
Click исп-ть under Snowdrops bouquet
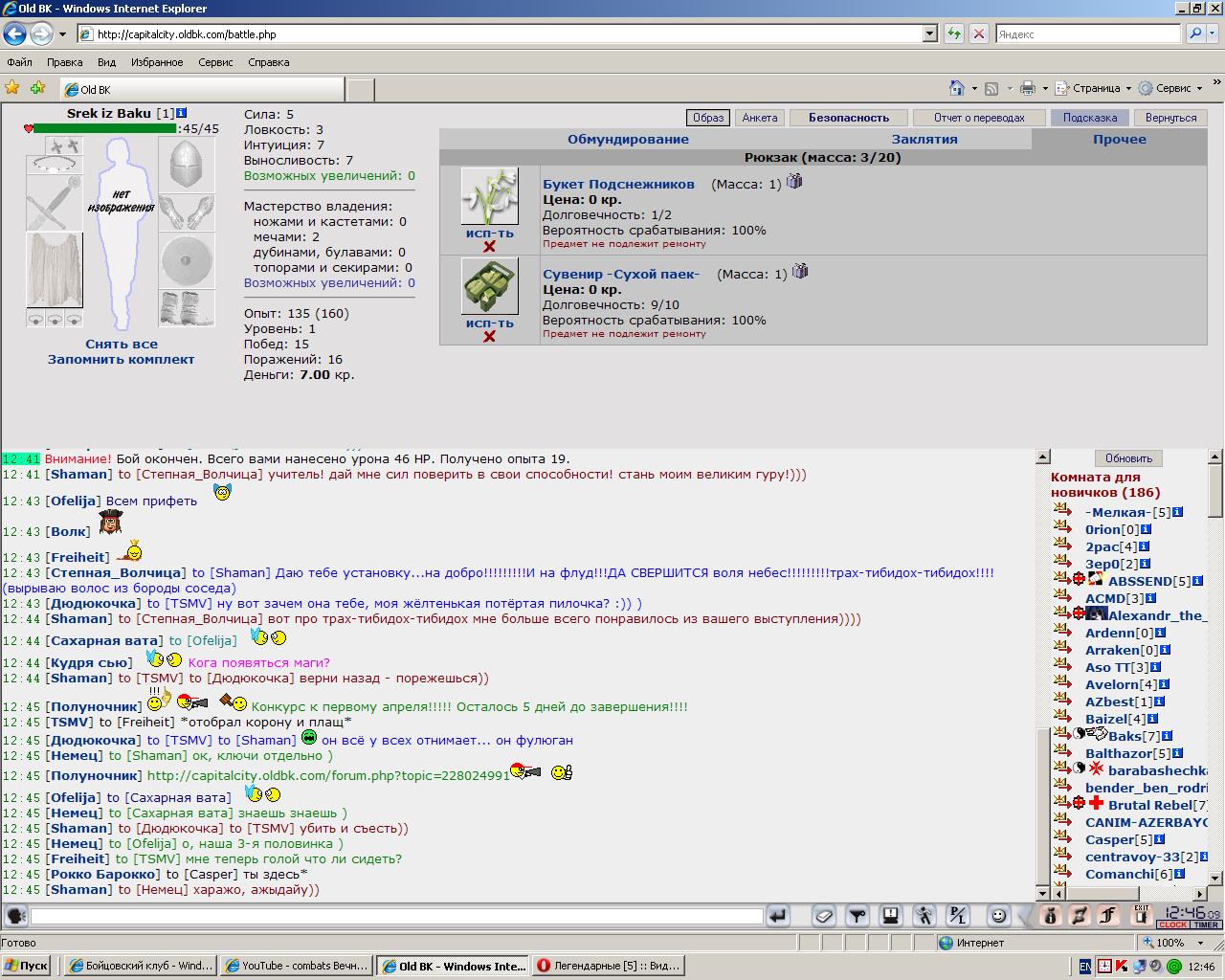[x=489, y=233]
